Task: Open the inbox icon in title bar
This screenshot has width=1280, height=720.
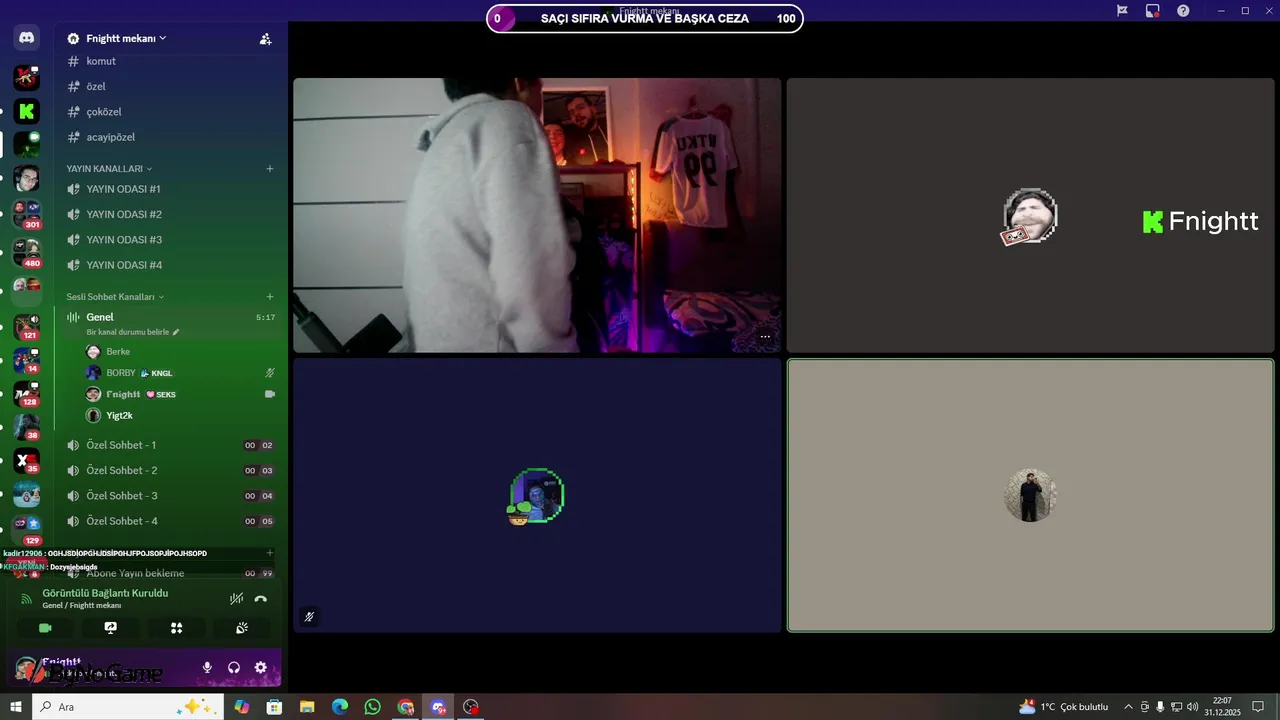Action: (x=1152, y=10)
